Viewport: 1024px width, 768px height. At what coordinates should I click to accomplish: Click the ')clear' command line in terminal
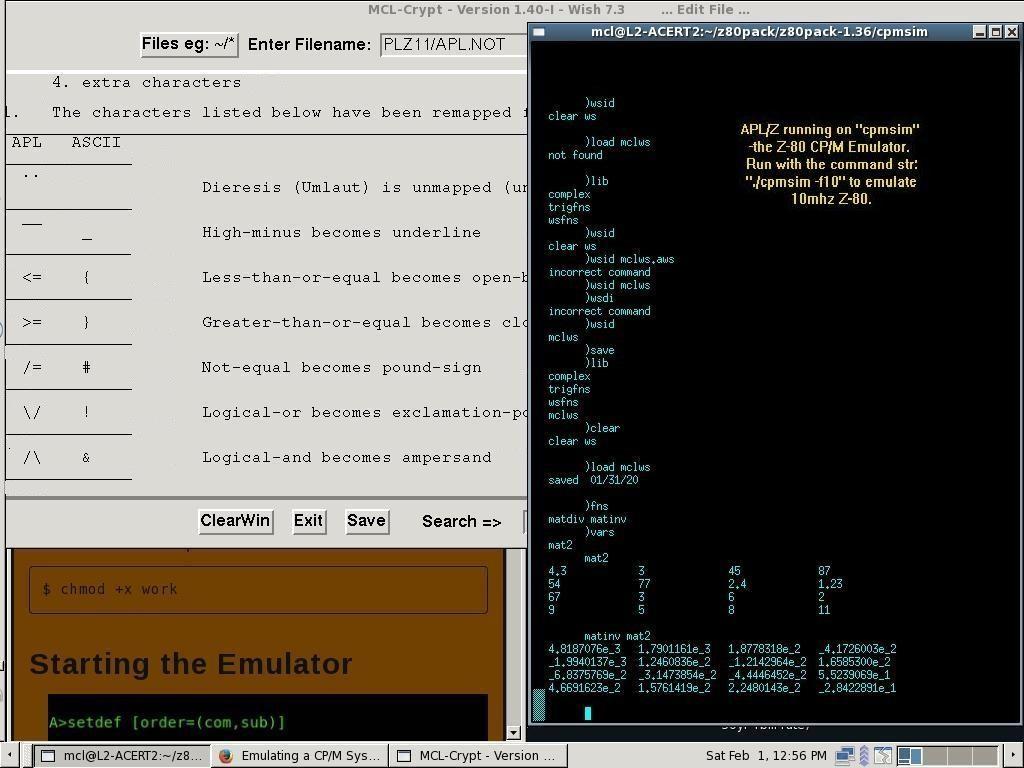[x=602, y=428]
